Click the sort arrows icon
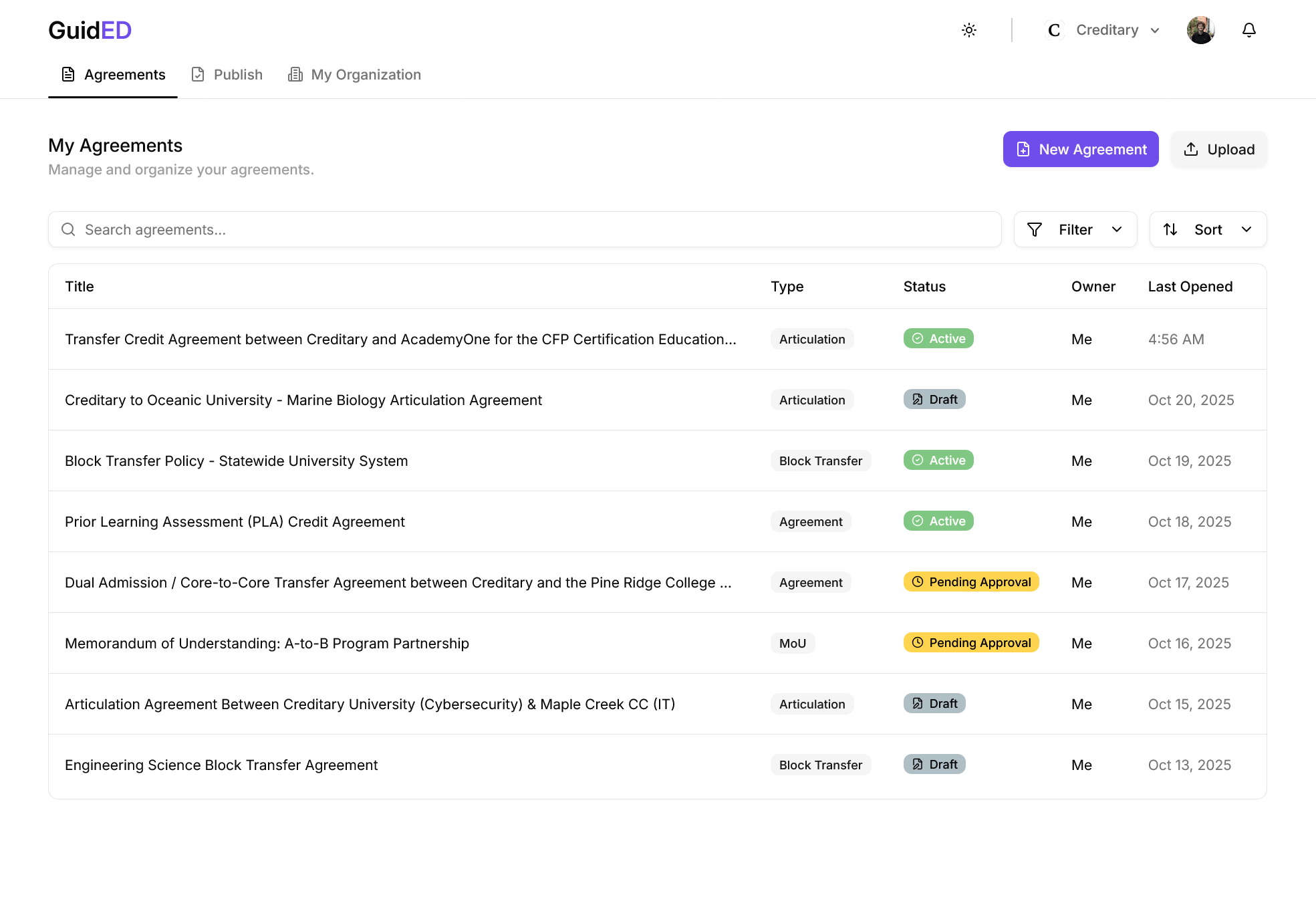The height and width of the screenshot is (899, 1316). coord(1171,229)
